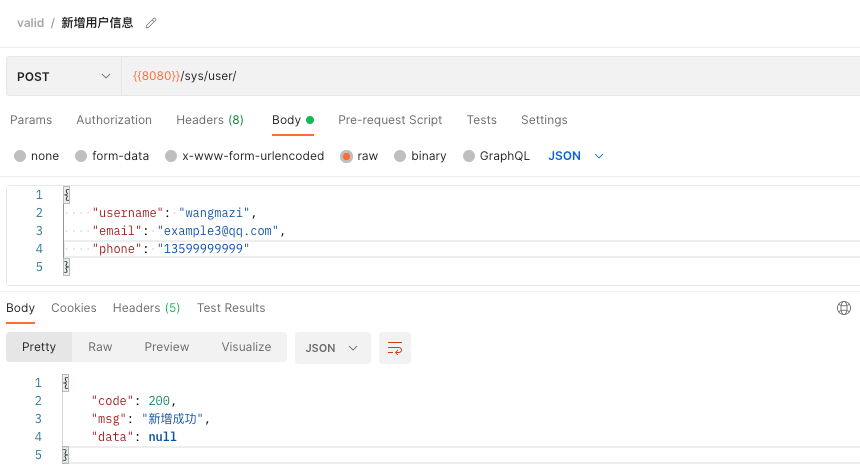This screenshot has width=860, height=467.
Task: Switch to the Params tab
Action: [31, 120]
